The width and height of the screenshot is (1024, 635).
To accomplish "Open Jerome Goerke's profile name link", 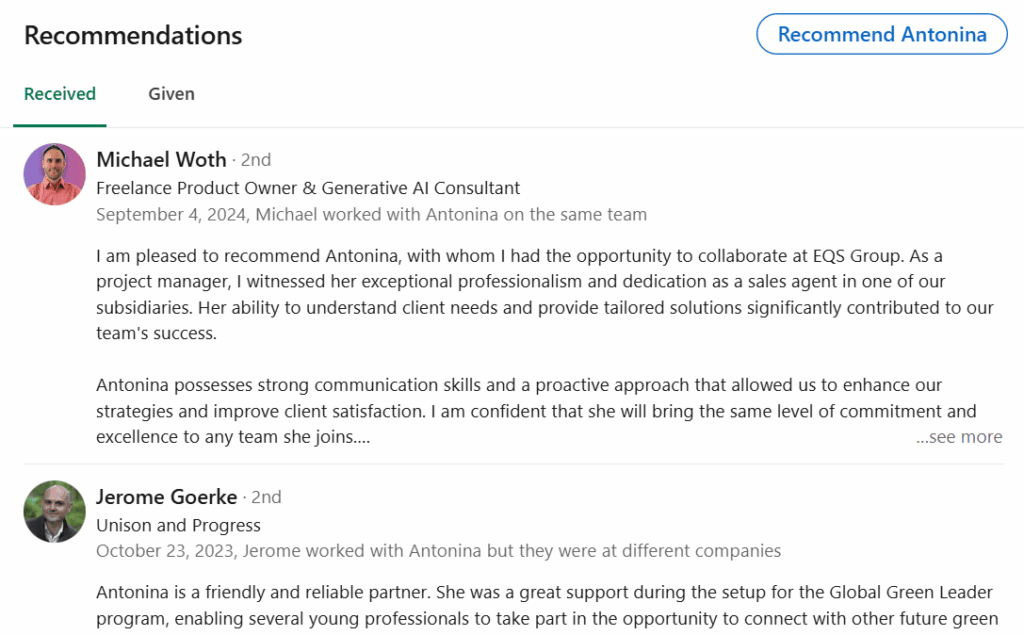I will (x=166, y=497).
